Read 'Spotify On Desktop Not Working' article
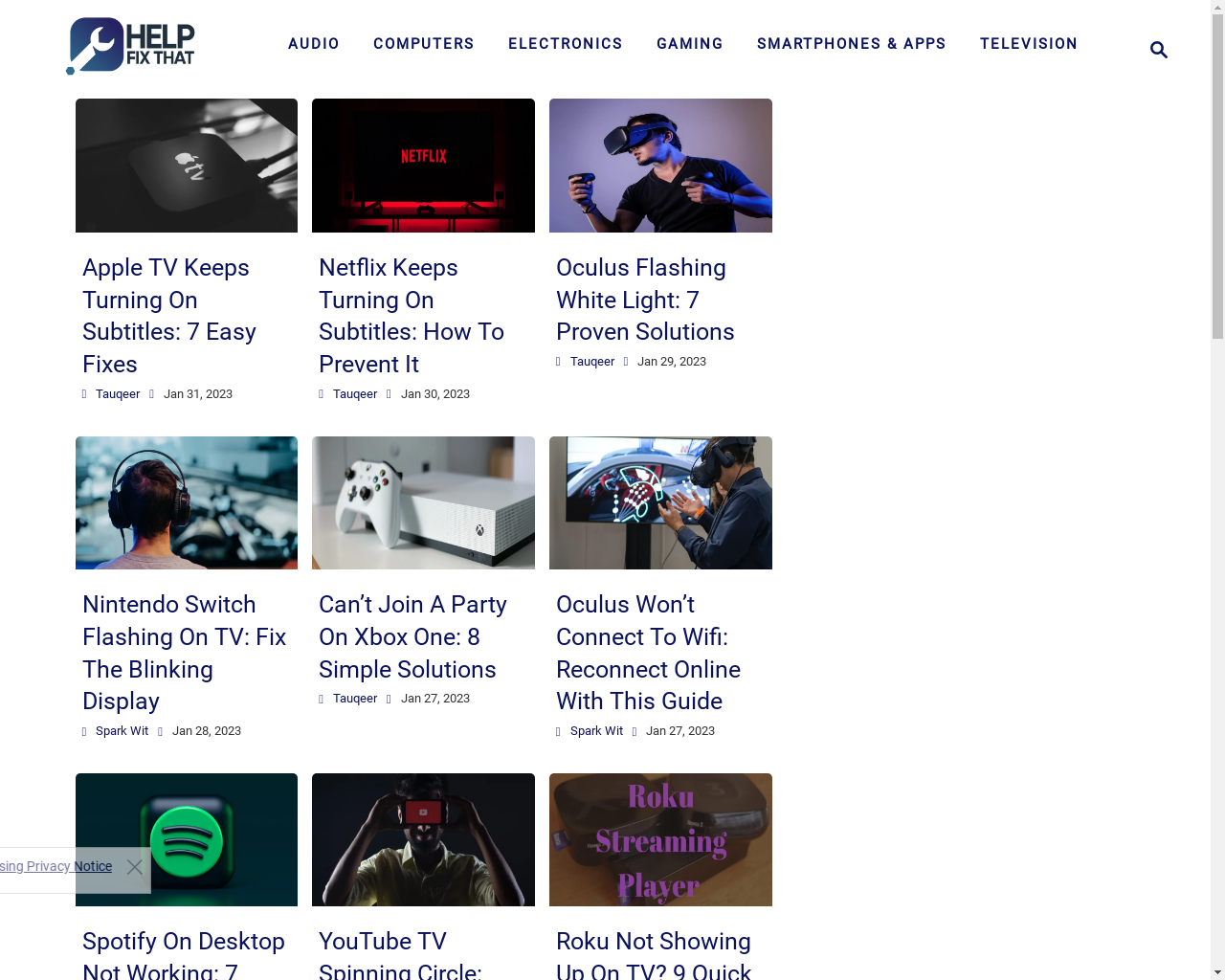 (x=184, y=955)
